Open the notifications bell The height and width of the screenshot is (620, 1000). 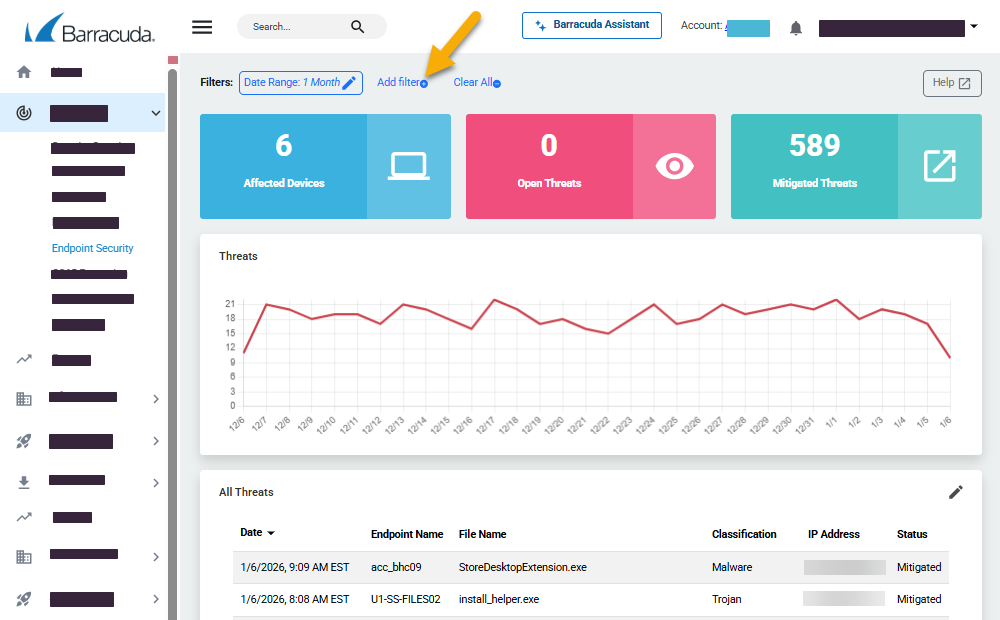pyautogui.click(x=796, y=28)
